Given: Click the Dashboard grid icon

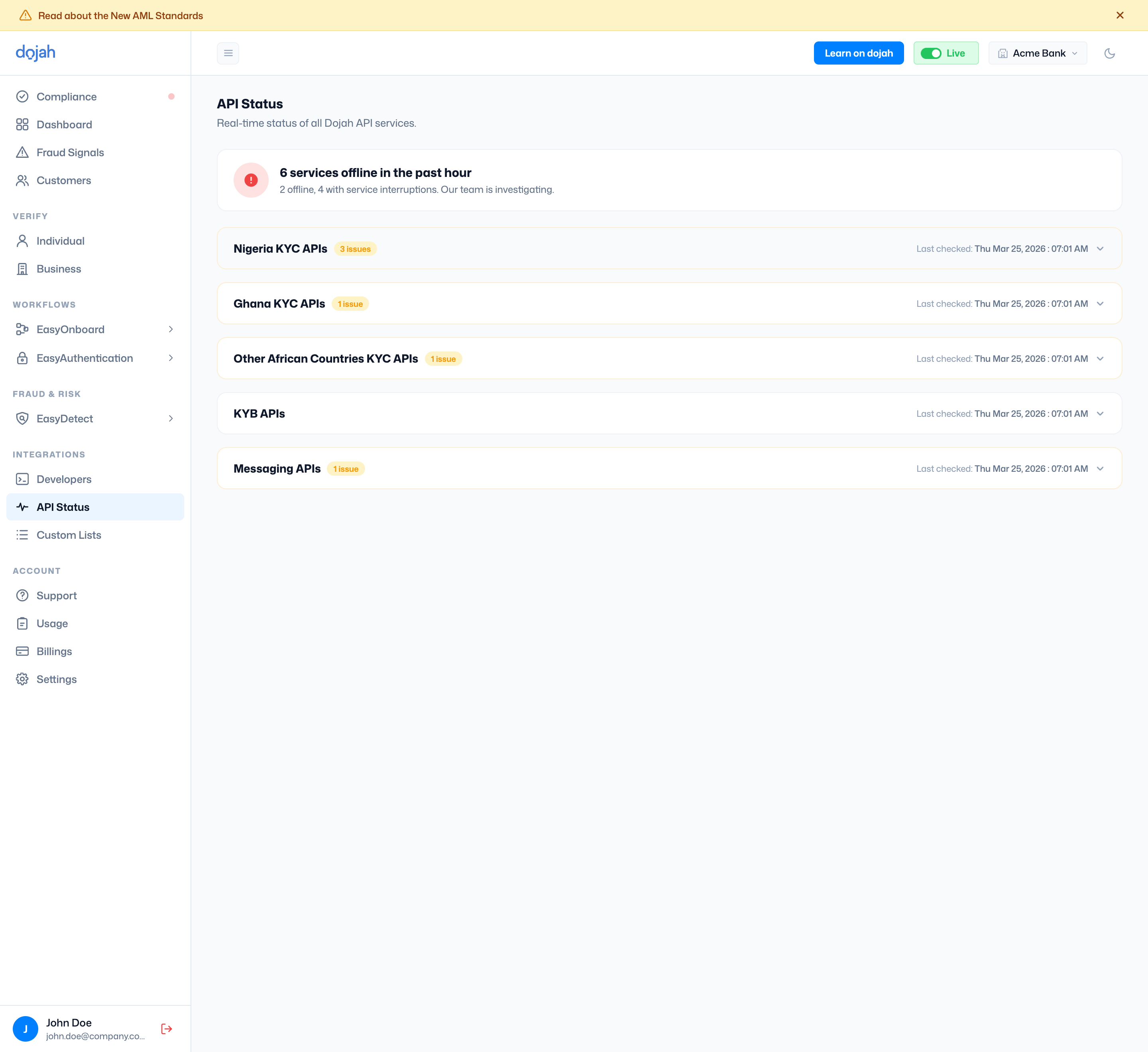Looking at the screenshot, I should [x=22, y=125].
